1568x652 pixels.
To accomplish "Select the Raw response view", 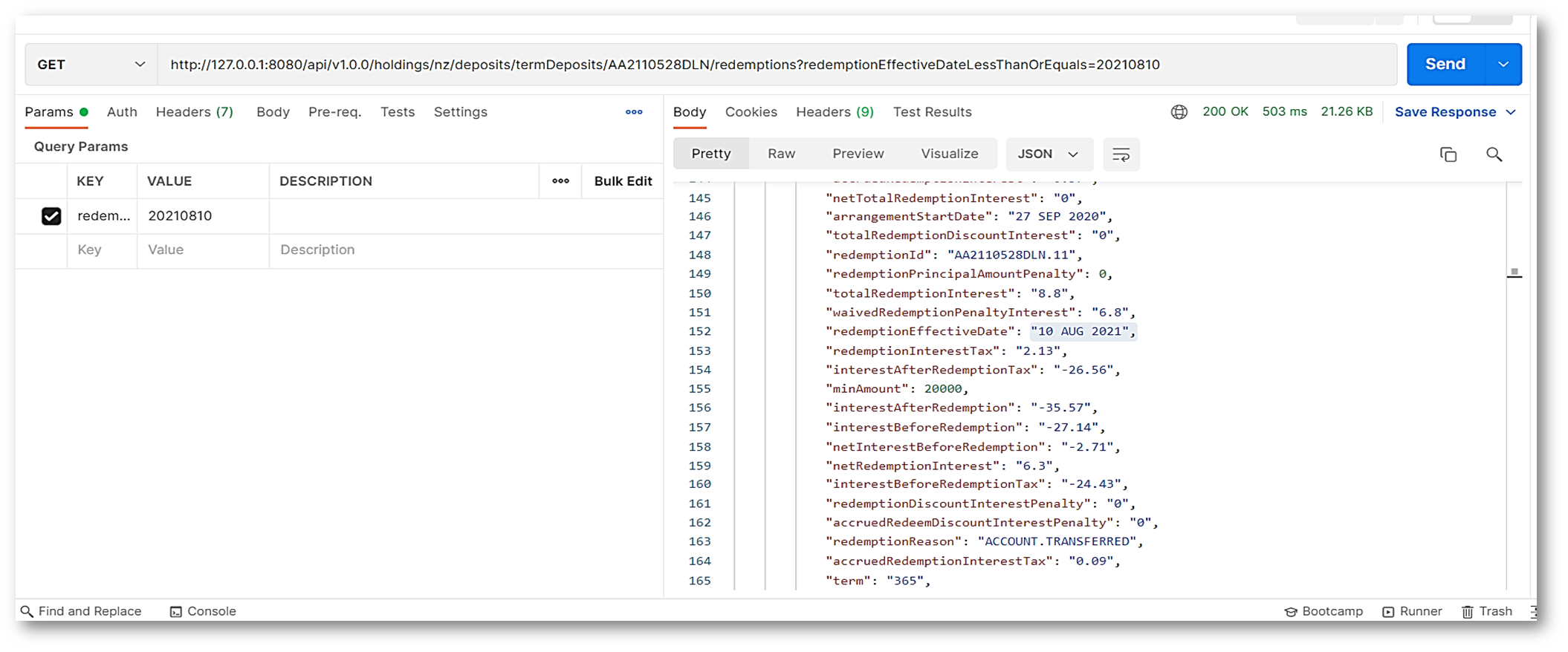I will tap(781, 154).
